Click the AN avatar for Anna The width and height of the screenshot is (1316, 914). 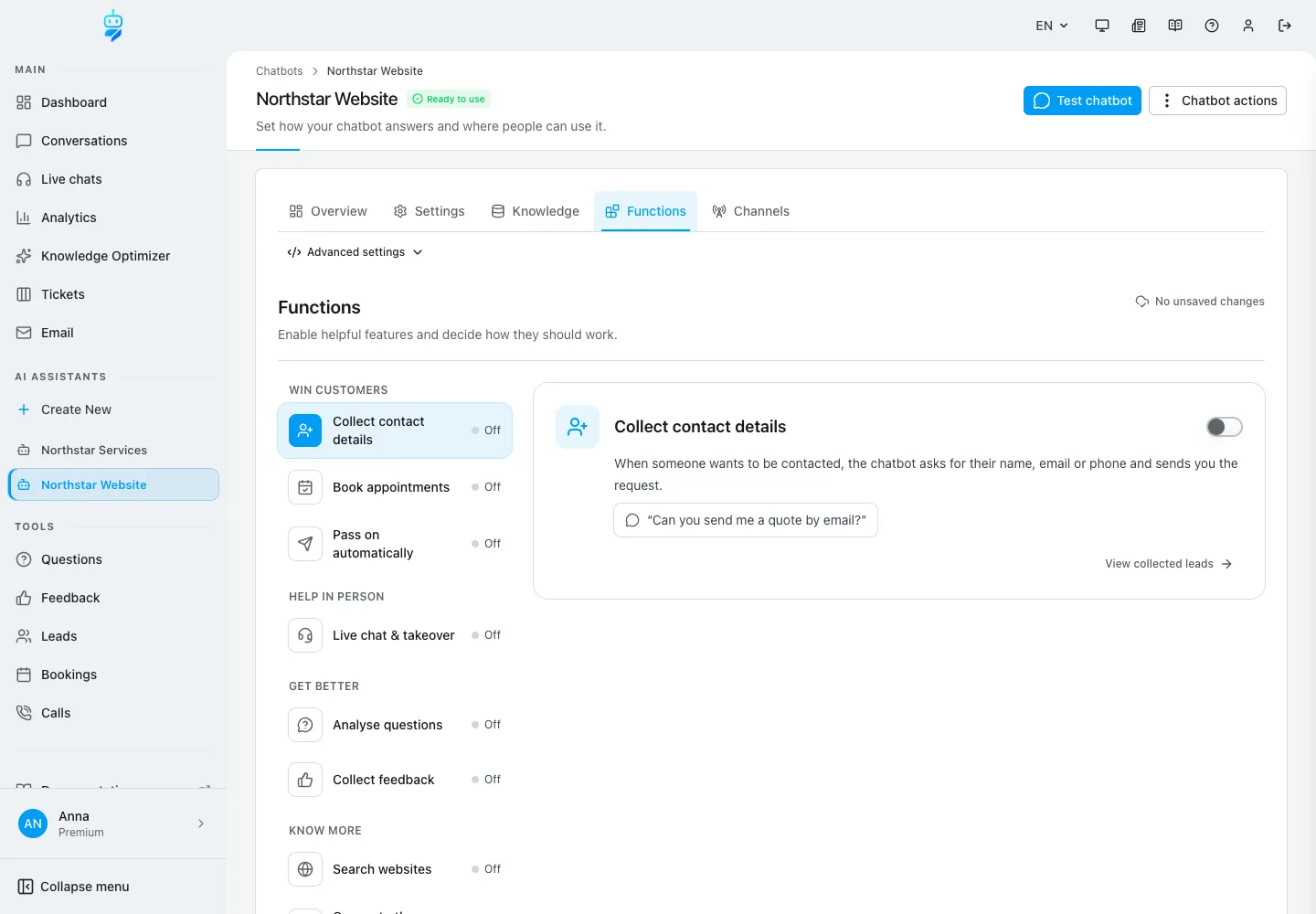tap(33, 824)
